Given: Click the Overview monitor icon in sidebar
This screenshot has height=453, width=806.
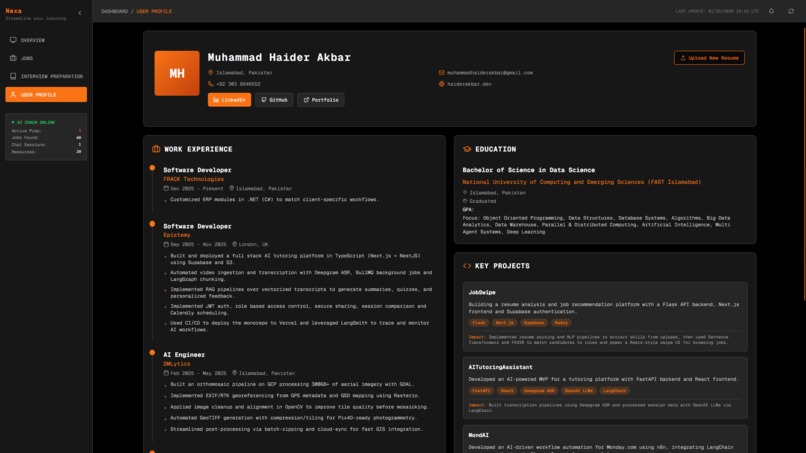Looking at the screenshot, I should pyautogui.click(x=13, y=40).
